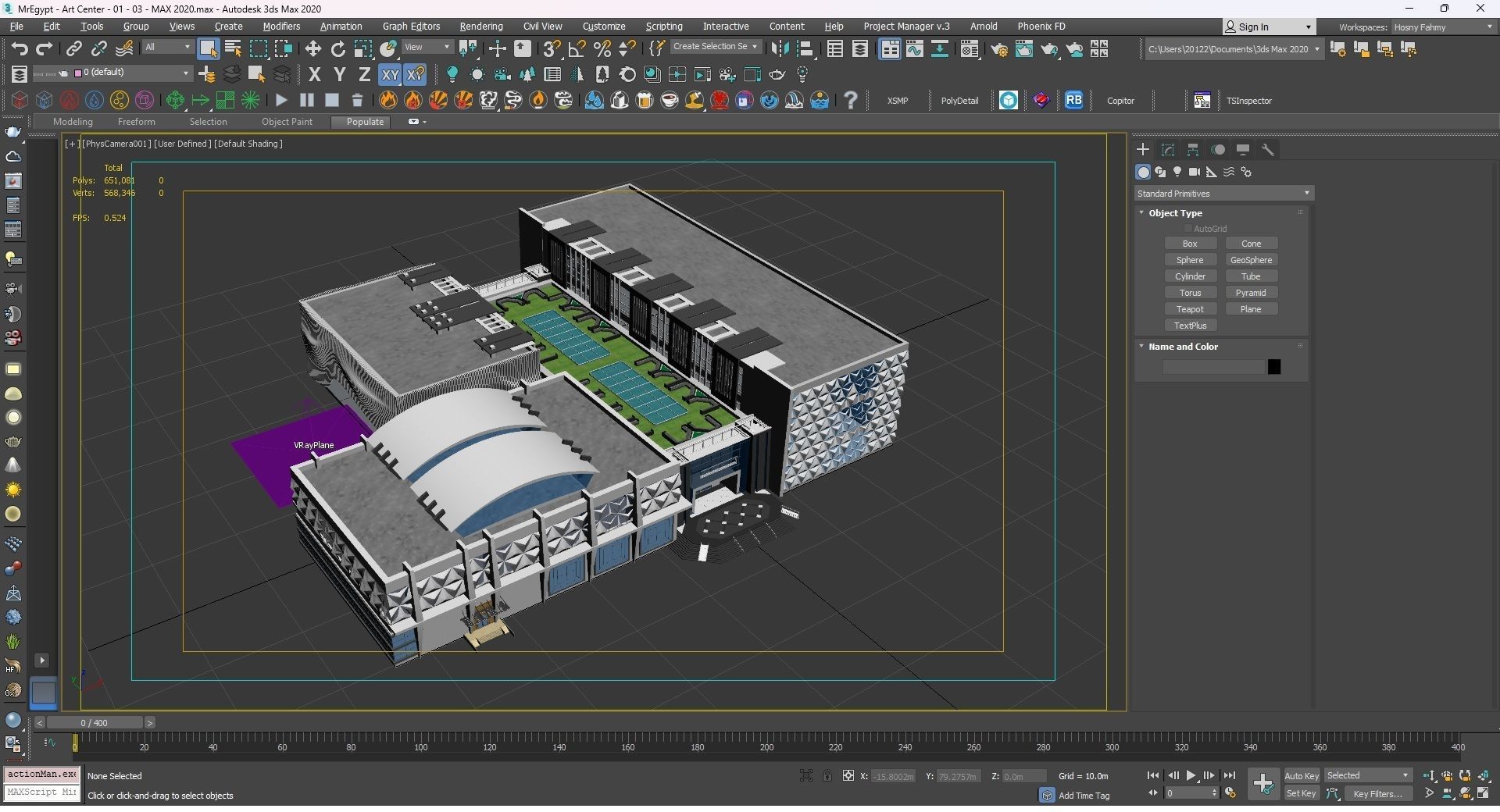1500x812 pixels.
Task: Activate the Select and Rotate tool
Action: [338, 49]
